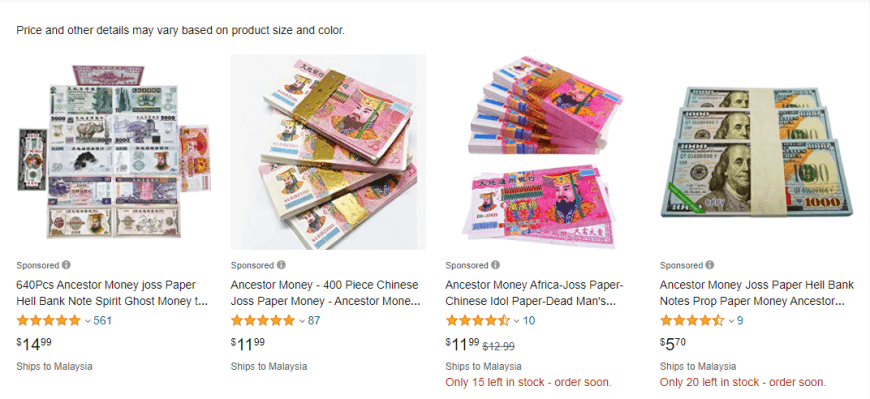
Task: Click the star rating of the 640Pcs Ancestor Money listing
Action: 49,320
